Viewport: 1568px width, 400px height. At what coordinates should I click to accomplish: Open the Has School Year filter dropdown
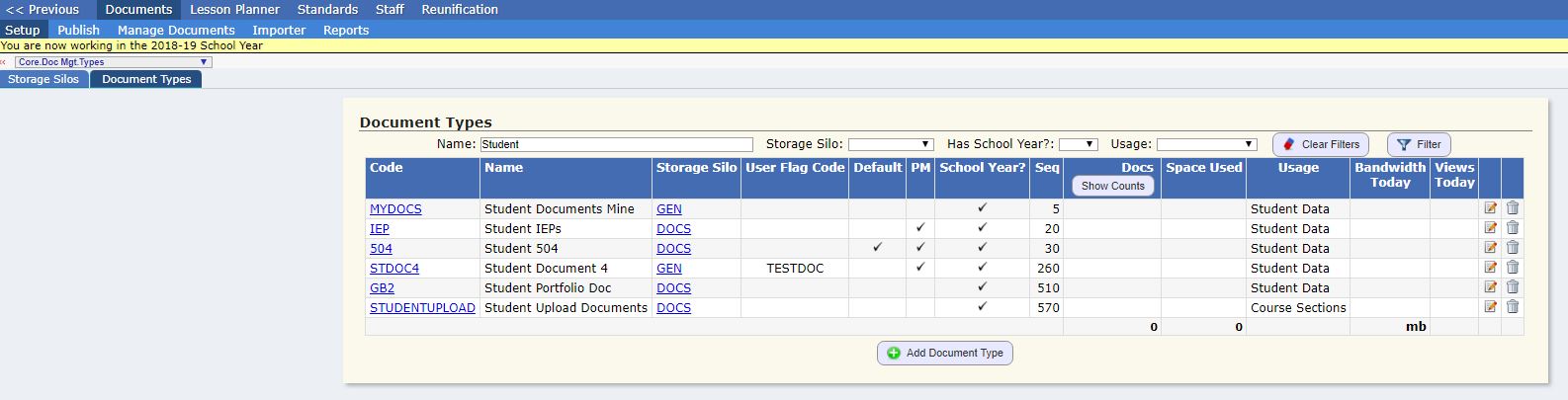(1078, 144)
